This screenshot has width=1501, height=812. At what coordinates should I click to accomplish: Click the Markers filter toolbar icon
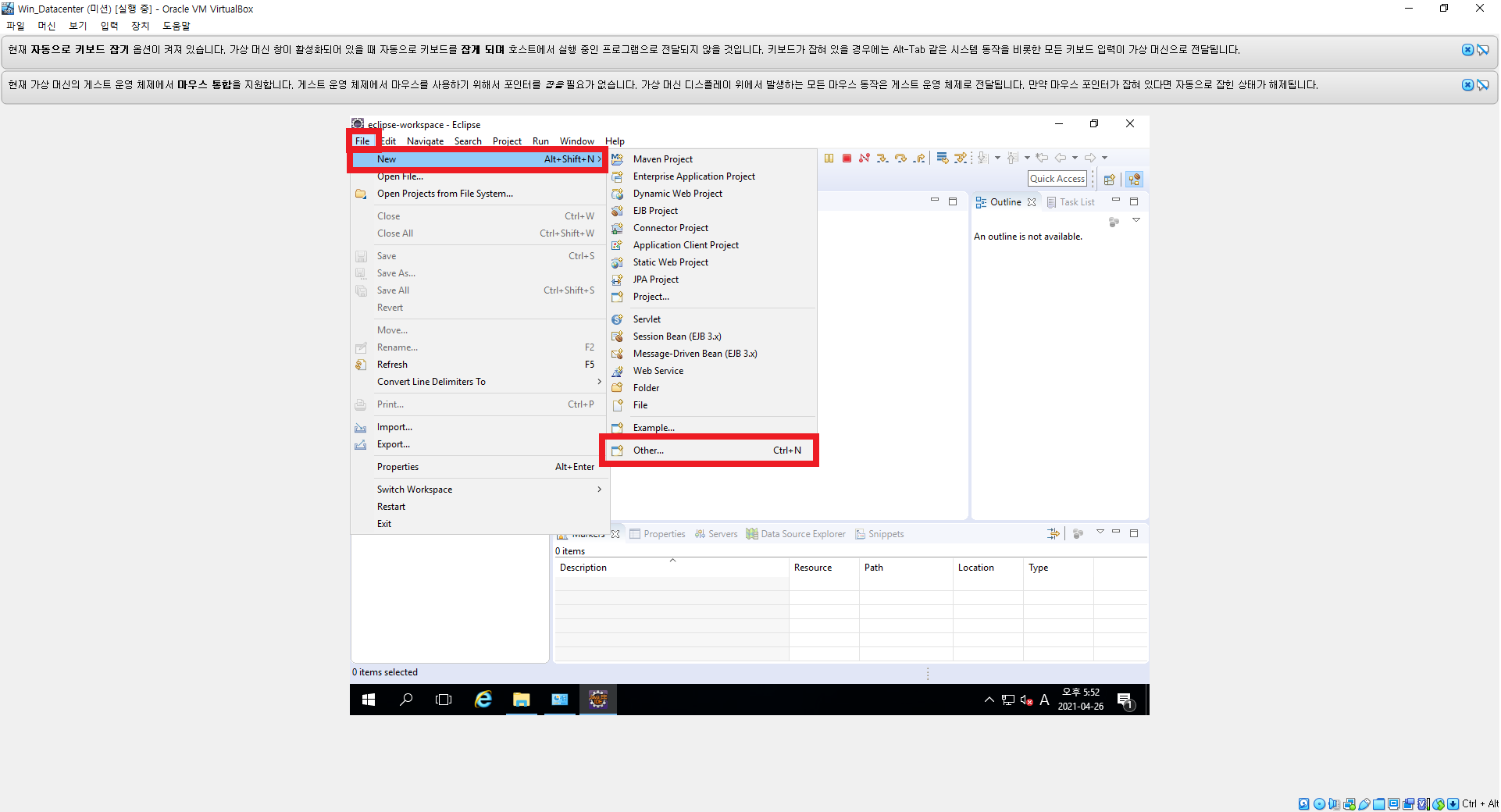[1054, 534]
